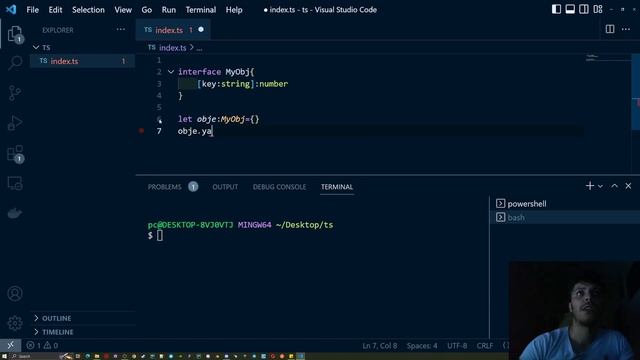Open the Search view icon
The width and height of the screenshot is (640, 360).
point(15,63)
